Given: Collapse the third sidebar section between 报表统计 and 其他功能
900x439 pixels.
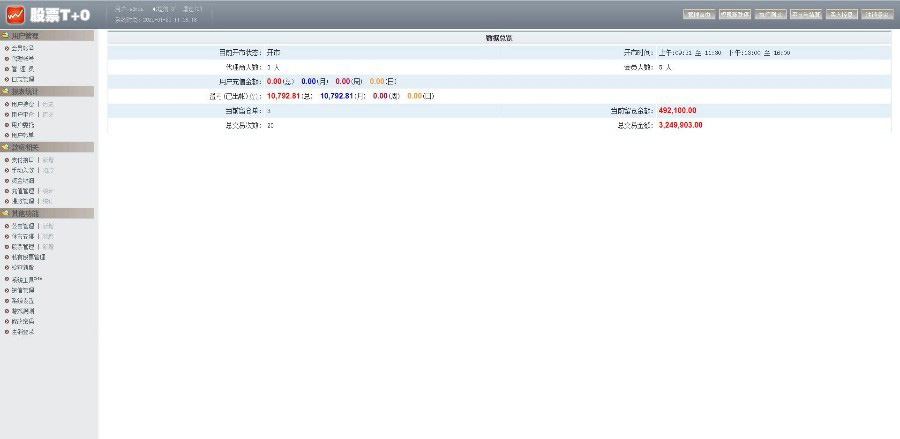Looking at the screenshot, I should click(x=47, y=147).
